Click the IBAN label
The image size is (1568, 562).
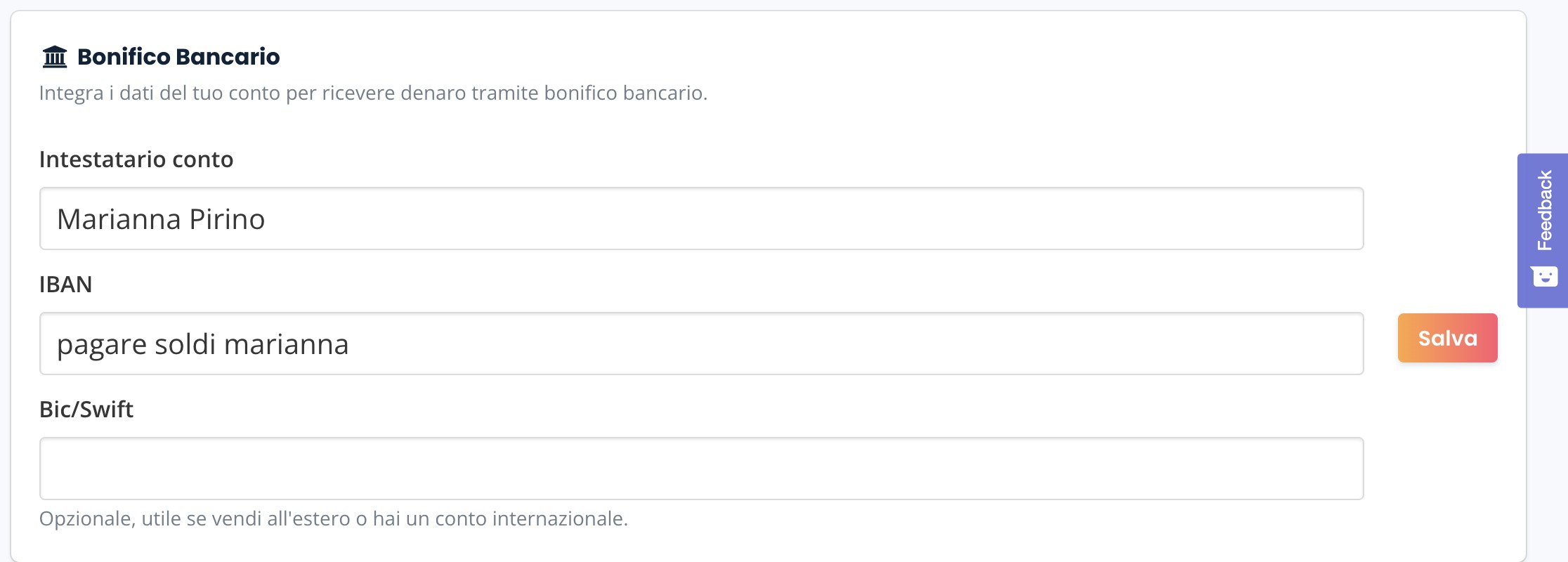tap(66, 285)
